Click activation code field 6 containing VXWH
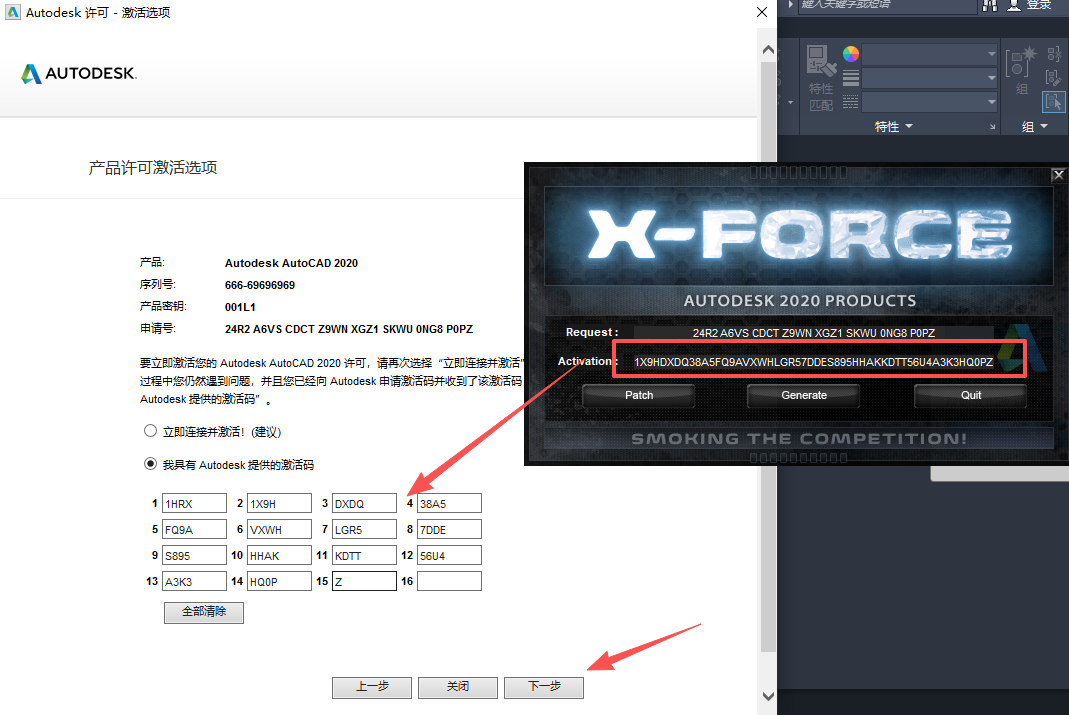 point(280,529)
